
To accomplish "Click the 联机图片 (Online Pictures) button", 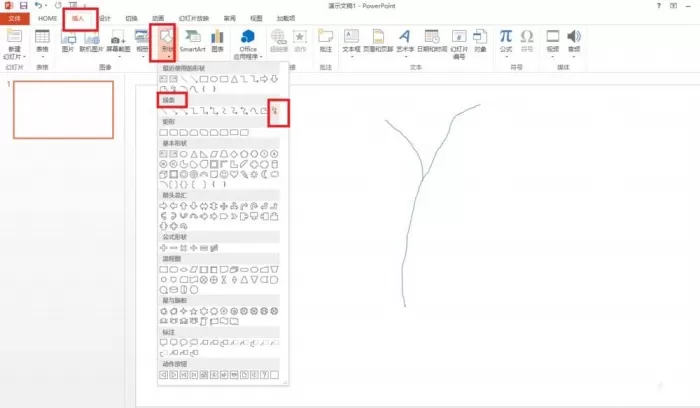I will click(92, 42).
